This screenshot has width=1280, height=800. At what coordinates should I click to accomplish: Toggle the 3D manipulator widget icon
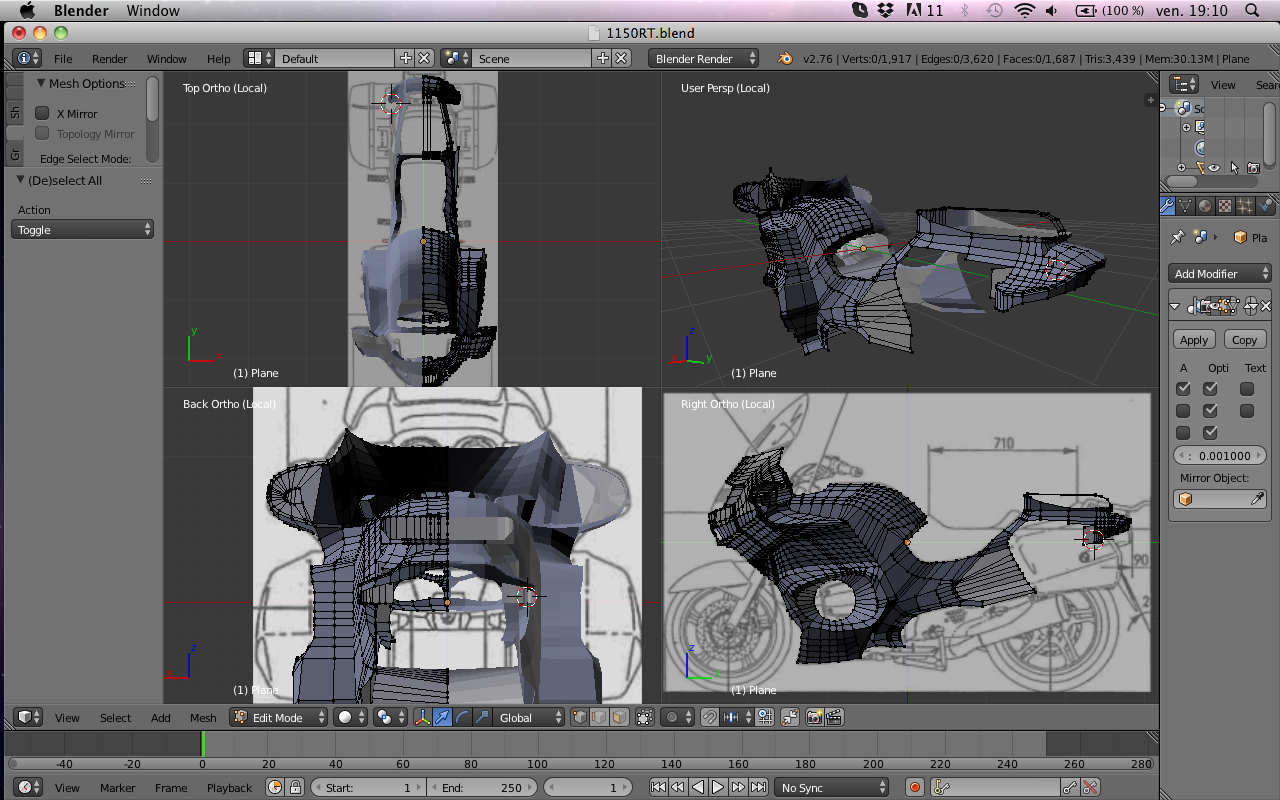click(423, 717)
